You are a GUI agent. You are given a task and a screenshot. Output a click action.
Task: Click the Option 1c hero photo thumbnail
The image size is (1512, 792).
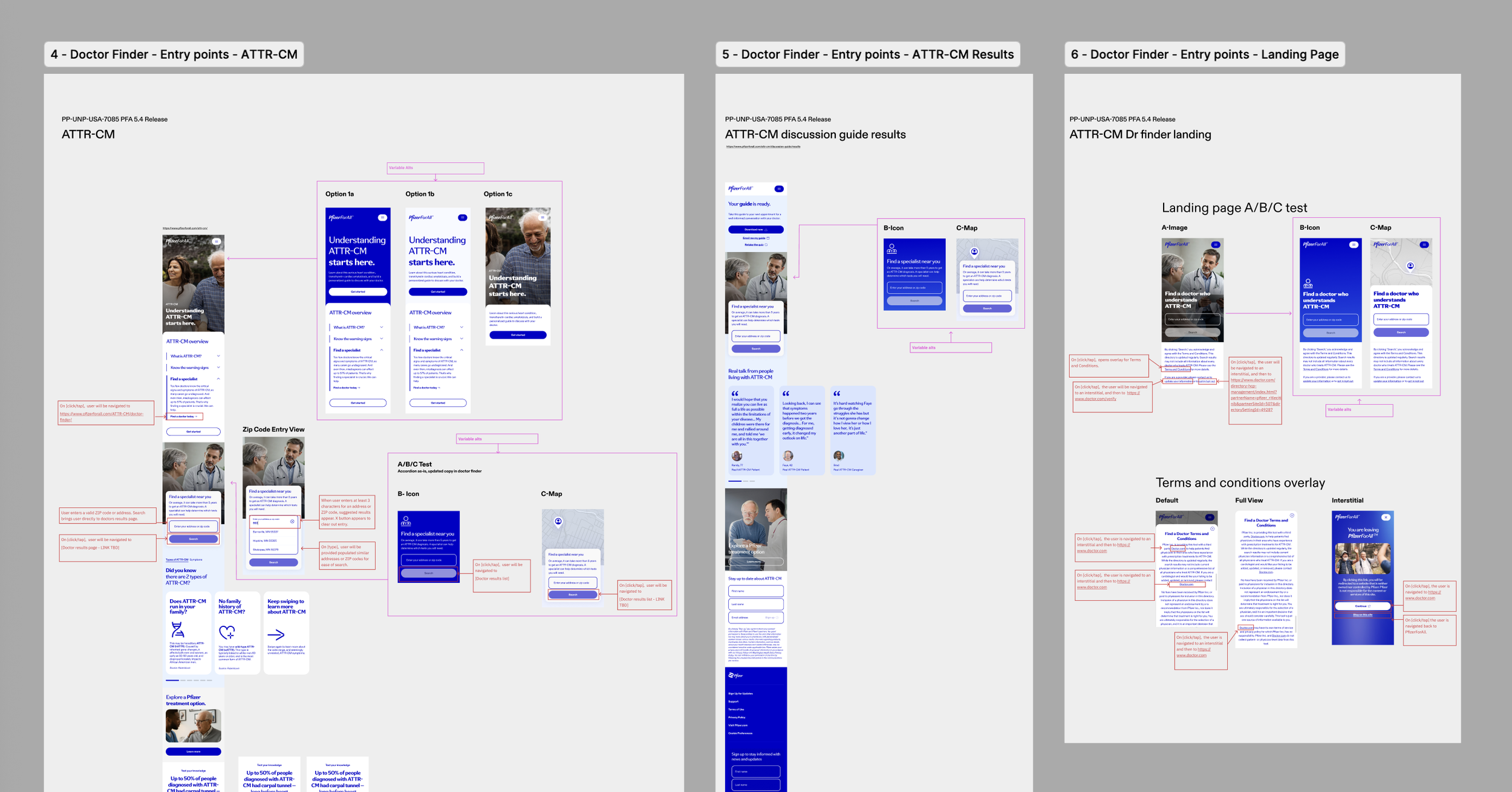tap(518, 257)
